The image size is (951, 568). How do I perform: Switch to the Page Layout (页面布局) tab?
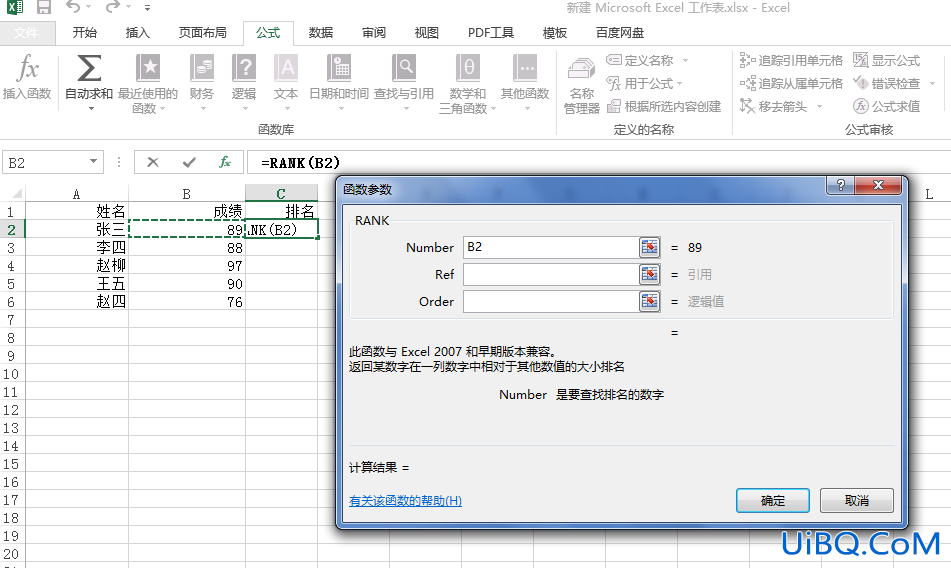click(203, 33)
